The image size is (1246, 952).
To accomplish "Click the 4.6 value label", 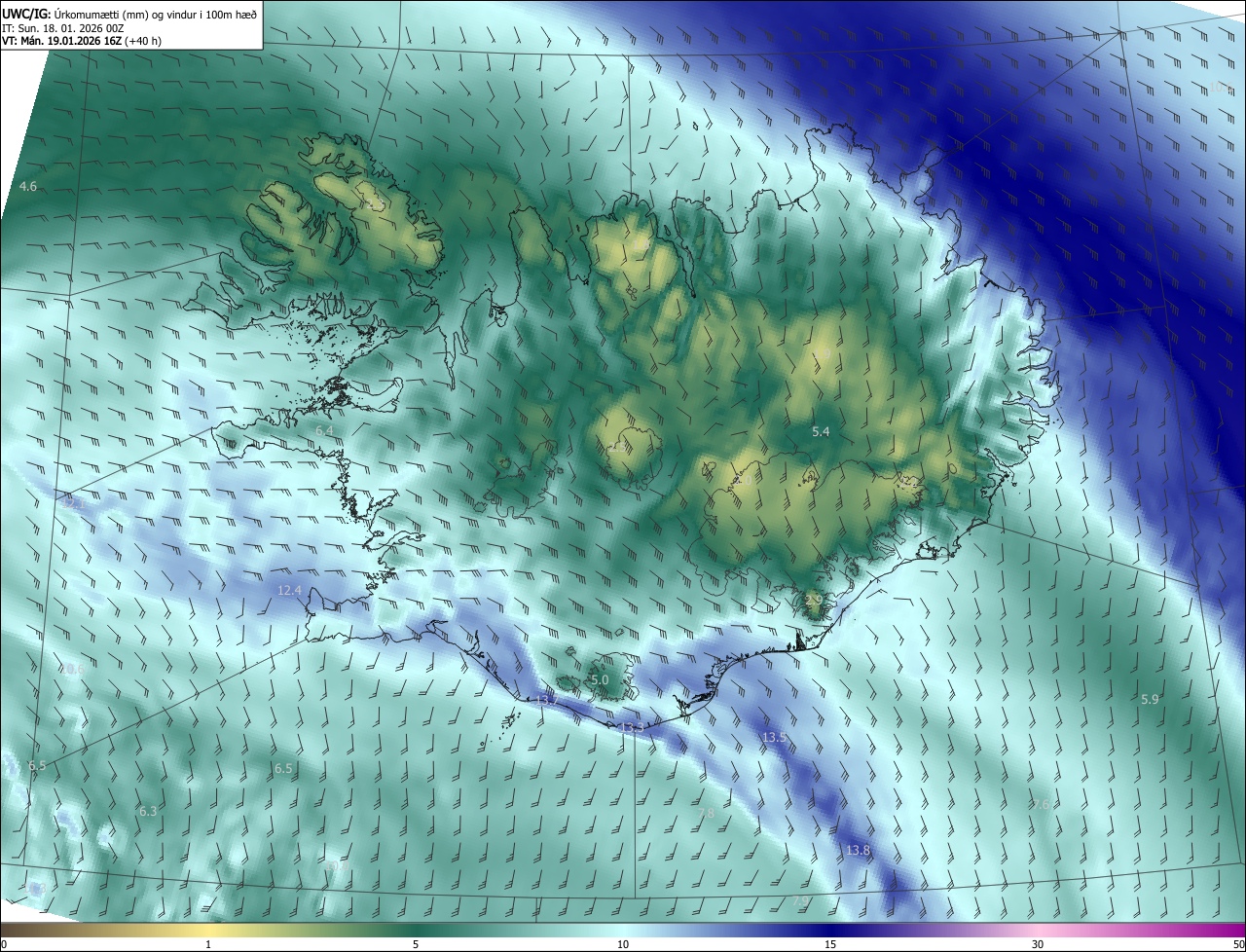I will click(x=28, y=186).
